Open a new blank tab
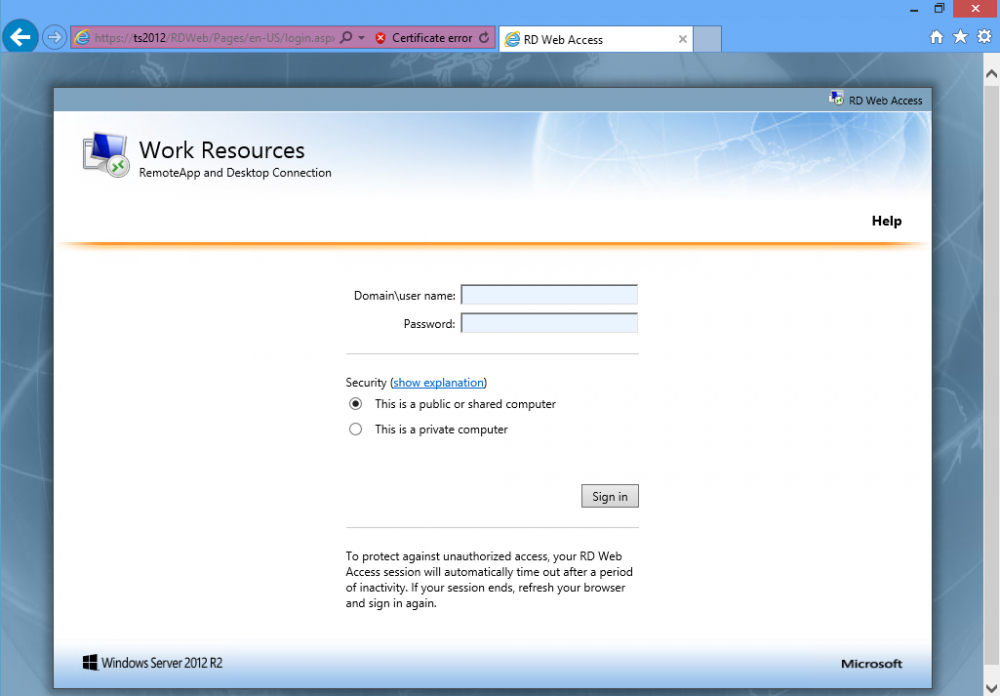Viewport: 1000px width, 696px height. click(x=707, y=39)
